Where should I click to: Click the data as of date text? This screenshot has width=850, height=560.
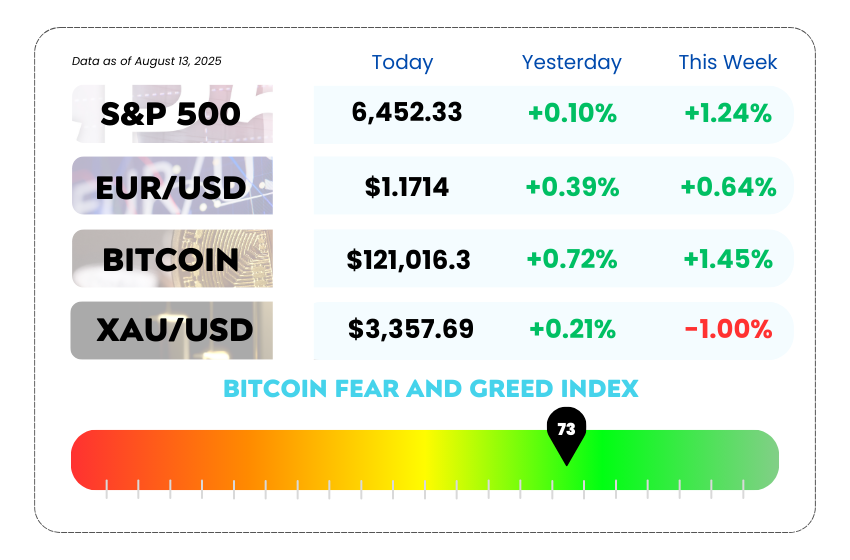147,62
